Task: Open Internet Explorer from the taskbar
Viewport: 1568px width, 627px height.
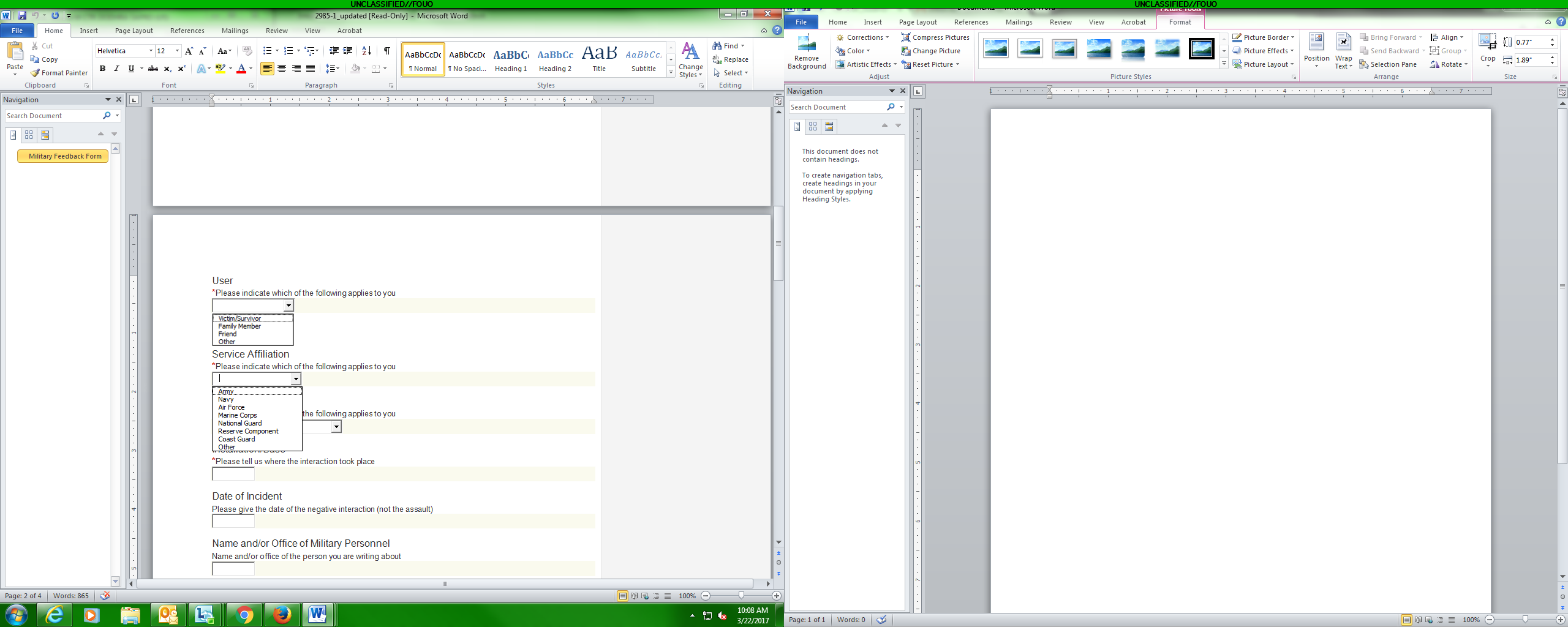Action: click(x=55, y=615)
